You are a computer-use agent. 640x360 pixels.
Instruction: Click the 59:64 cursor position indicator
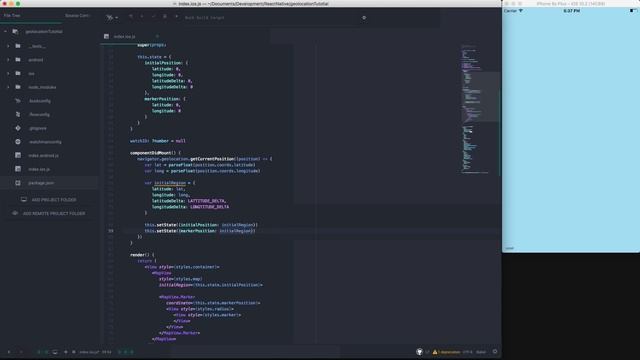coord(107,352)
